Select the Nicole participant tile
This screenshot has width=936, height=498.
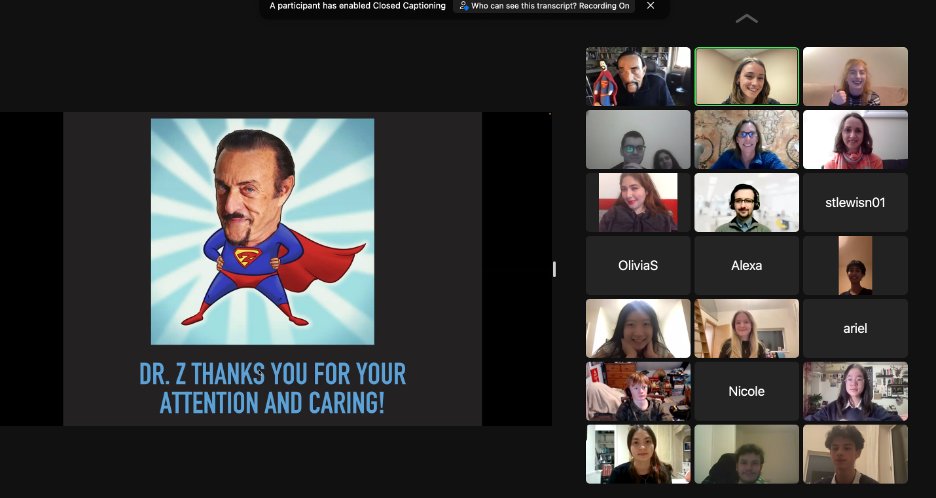[746, 391]
